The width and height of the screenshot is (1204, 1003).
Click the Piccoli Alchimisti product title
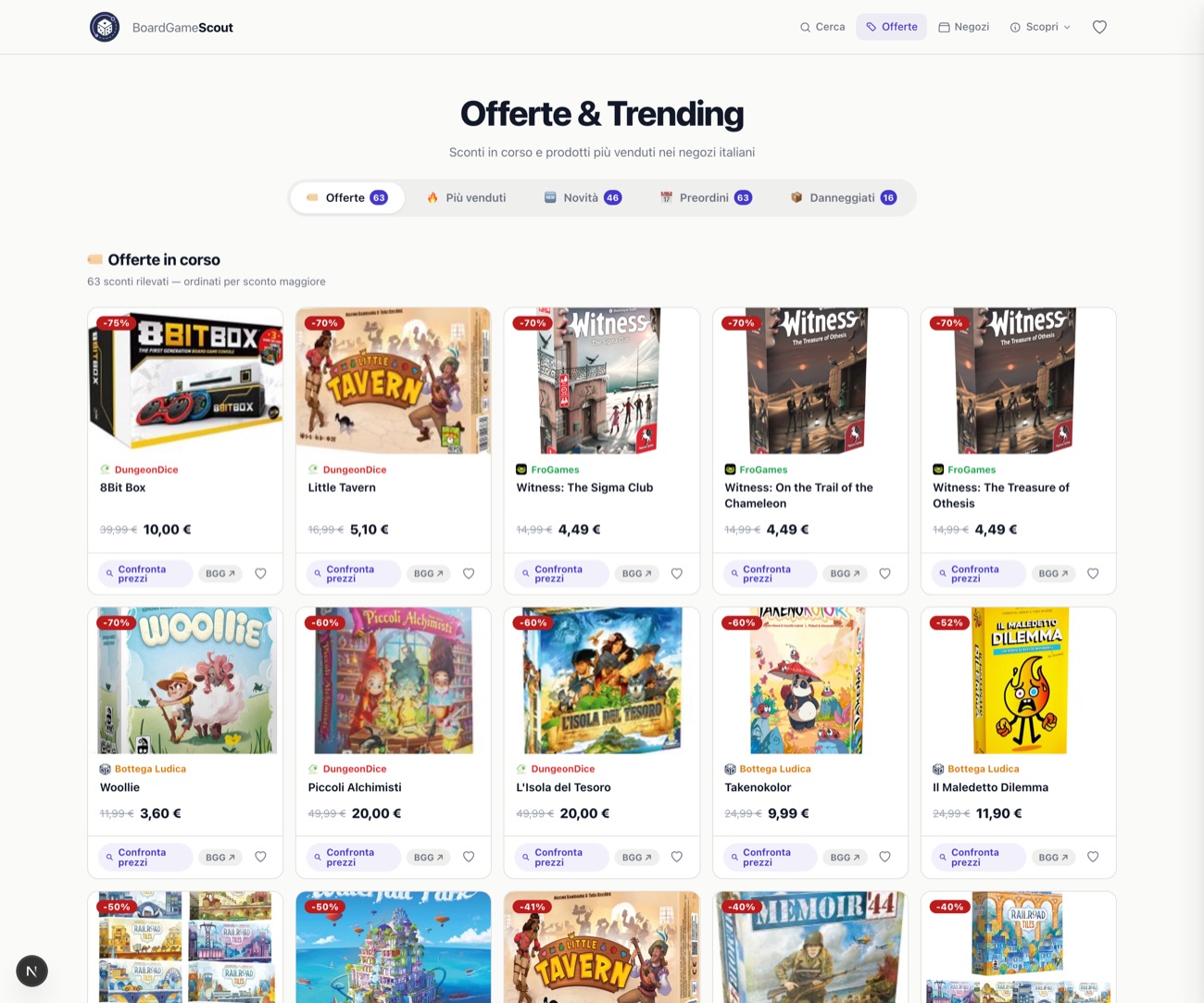(355, 787)
